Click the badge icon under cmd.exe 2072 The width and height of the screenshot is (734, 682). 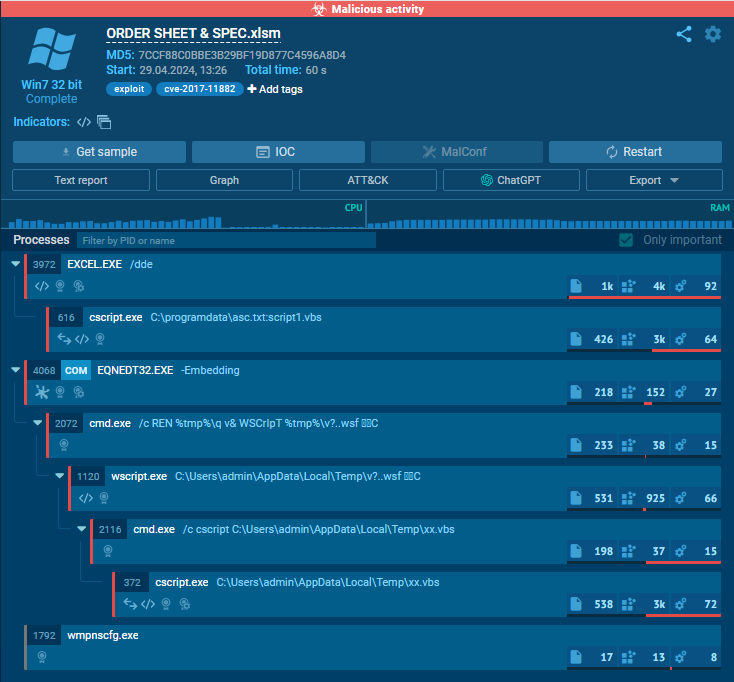click(64, 445)
